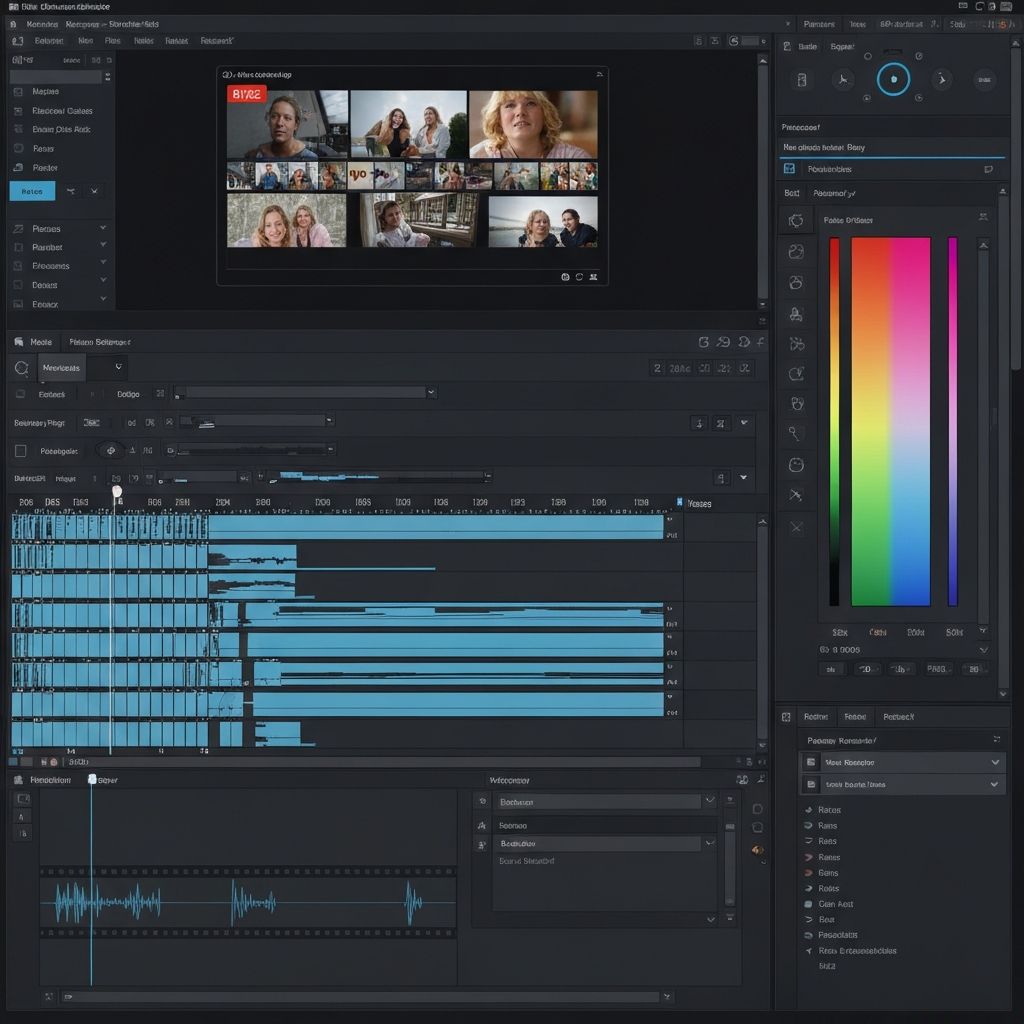Click the blue-ringed circular icon in top-right panel
Viewport: 1024px width, 1024px height.
tap(893, 79)
